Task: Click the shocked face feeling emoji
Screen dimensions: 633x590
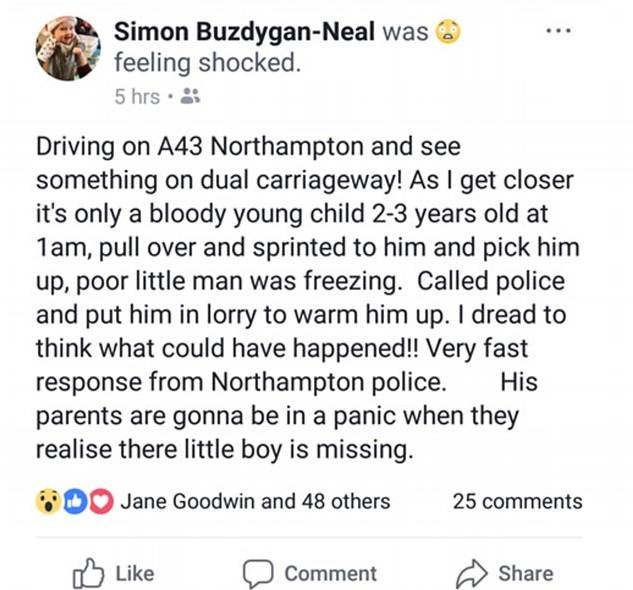Action: tap(447, 31)
